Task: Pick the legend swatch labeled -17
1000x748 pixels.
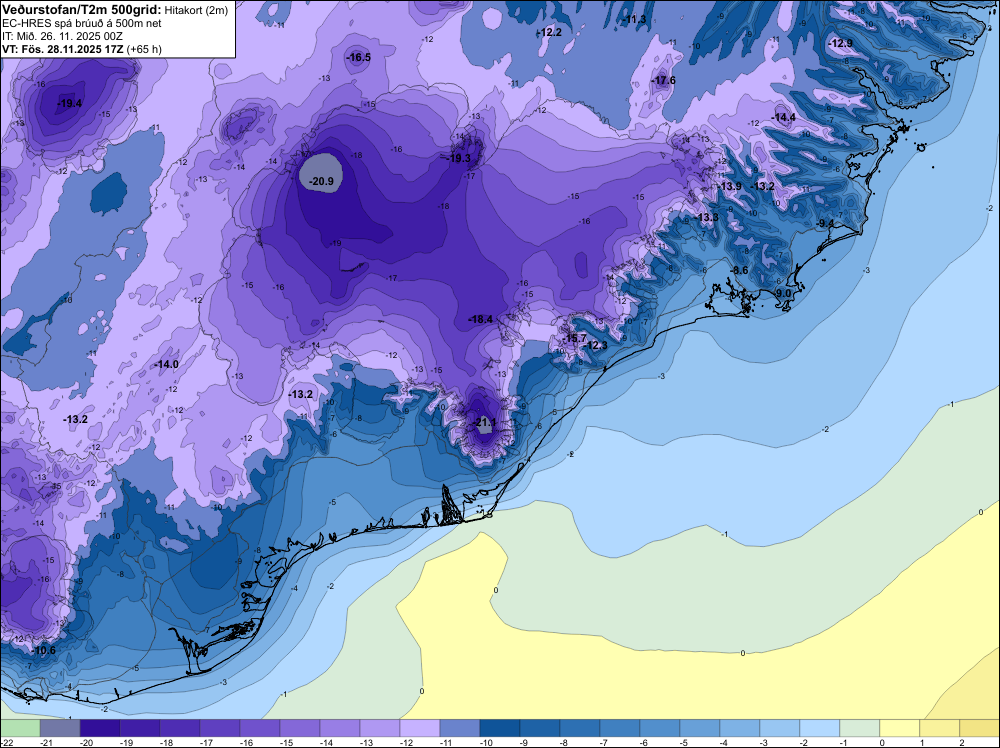Action: (220, 728)
